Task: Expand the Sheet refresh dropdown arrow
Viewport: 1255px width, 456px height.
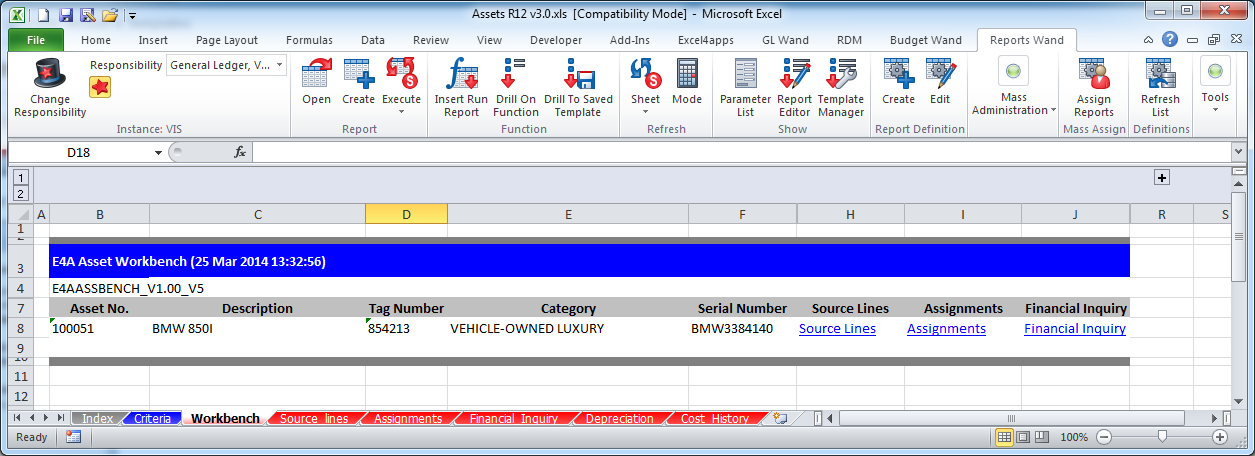Action: [645, 111]
